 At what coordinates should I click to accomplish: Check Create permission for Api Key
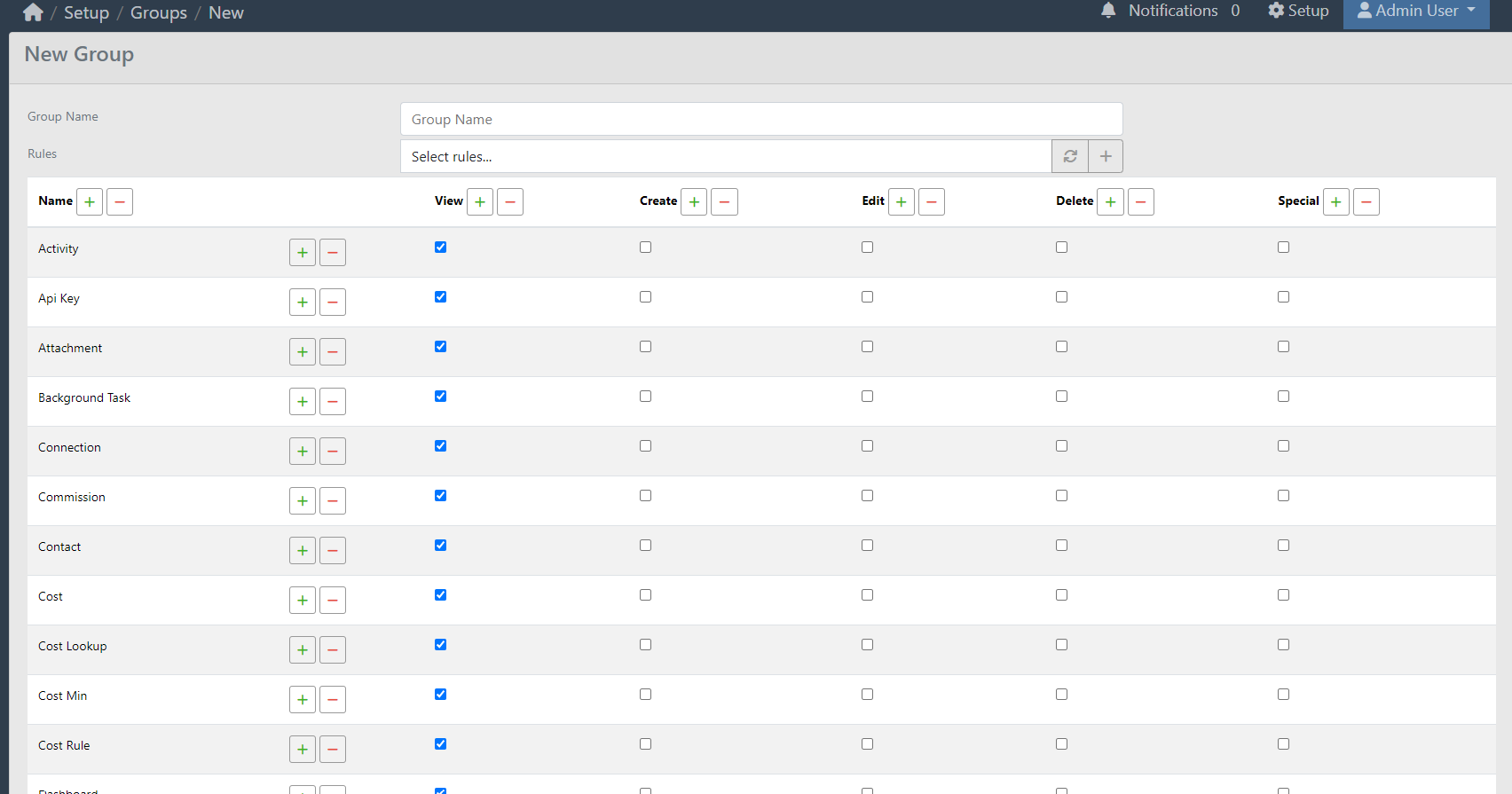645,297
